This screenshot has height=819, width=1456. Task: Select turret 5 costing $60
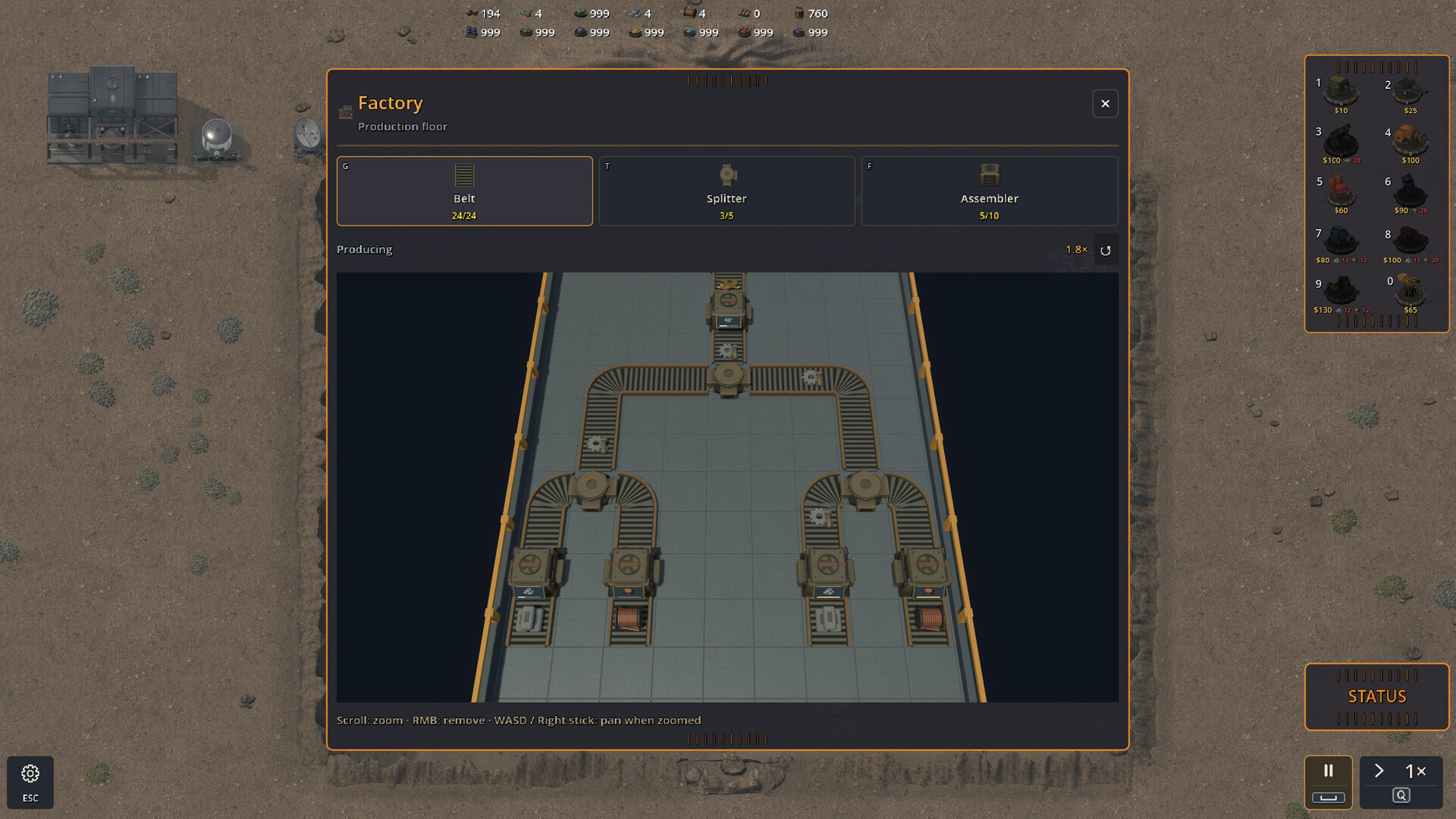click(x=1341, y=194)
